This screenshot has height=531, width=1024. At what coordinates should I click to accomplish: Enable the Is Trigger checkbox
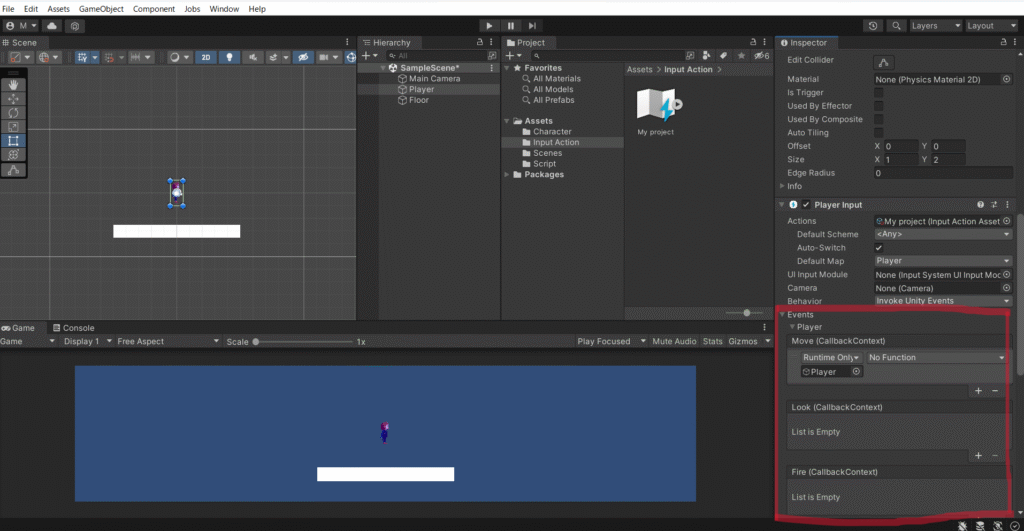pos(879,92)
